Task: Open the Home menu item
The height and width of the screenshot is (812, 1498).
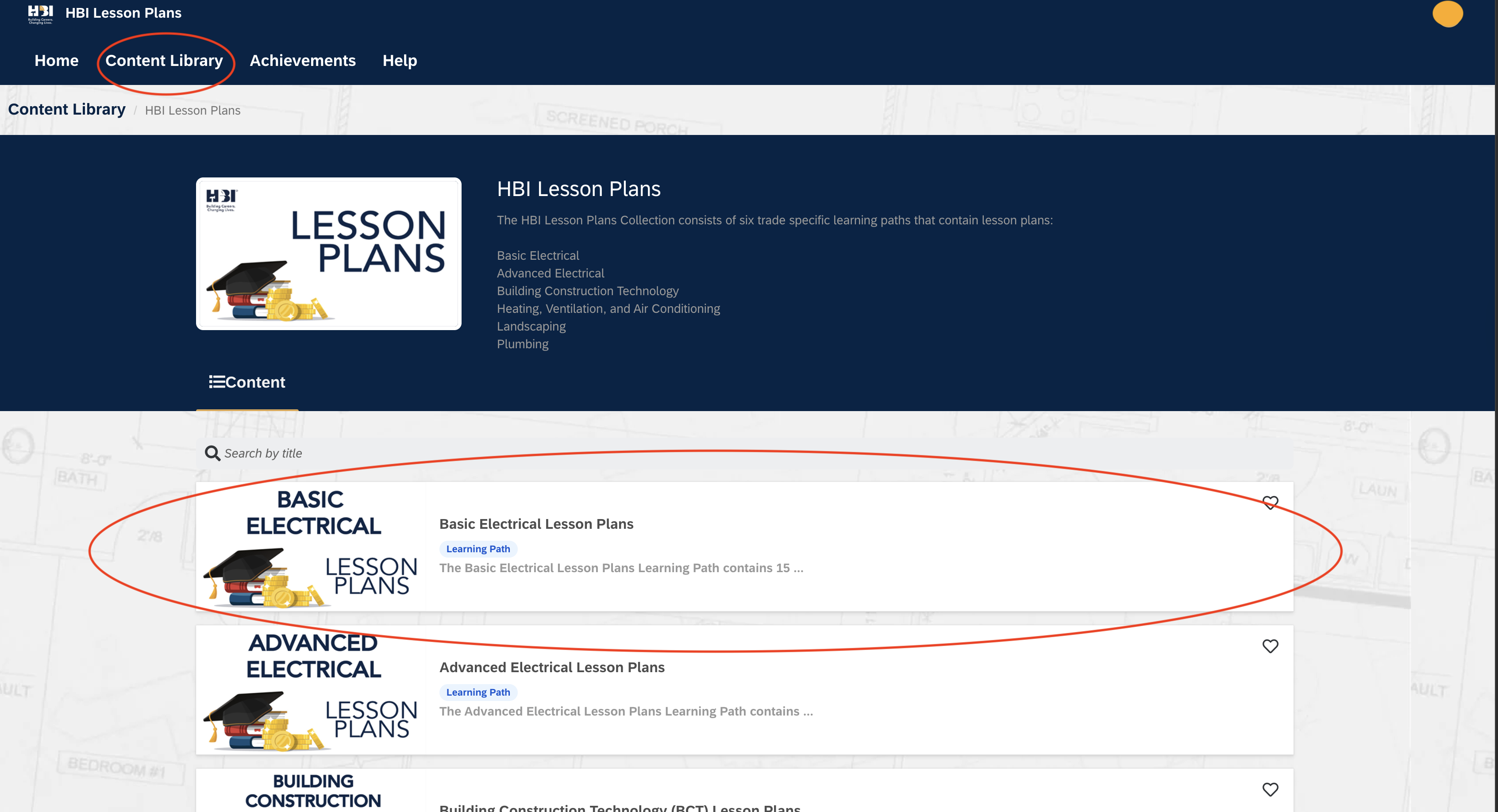Action: click(x=56, y=61)
